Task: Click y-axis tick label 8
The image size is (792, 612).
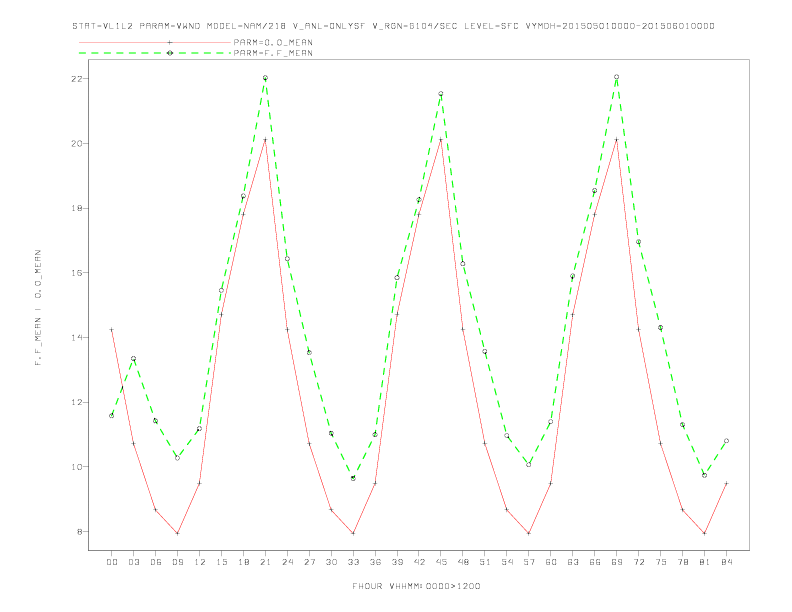Action: (80, 531)
